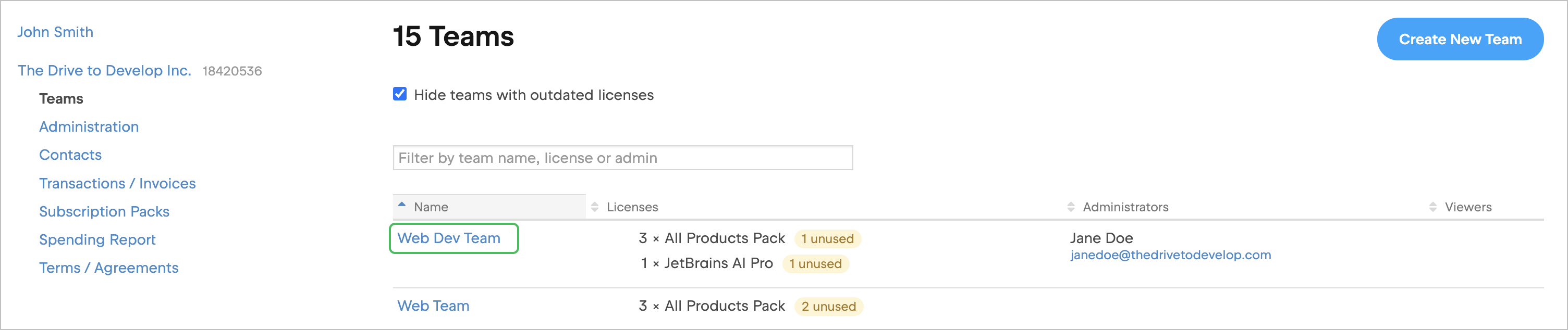Click the Create New Team button

click(x=1460, y=39)
